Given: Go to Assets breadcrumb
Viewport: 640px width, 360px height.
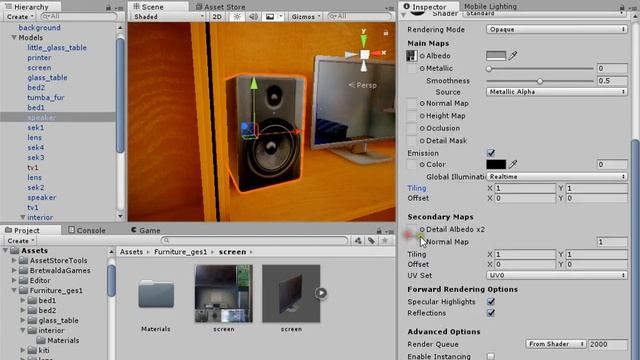Looking at the screenshot, I should click(131, 252).
